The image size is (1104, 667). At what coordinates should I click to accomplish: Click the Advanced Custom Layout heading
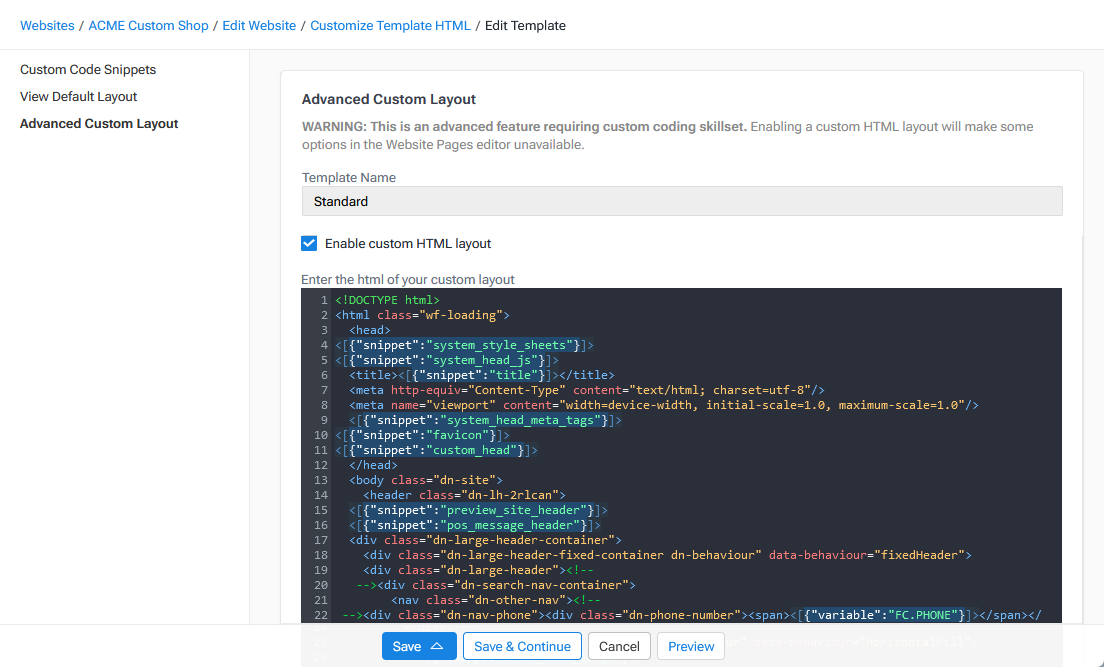(389, 99)
